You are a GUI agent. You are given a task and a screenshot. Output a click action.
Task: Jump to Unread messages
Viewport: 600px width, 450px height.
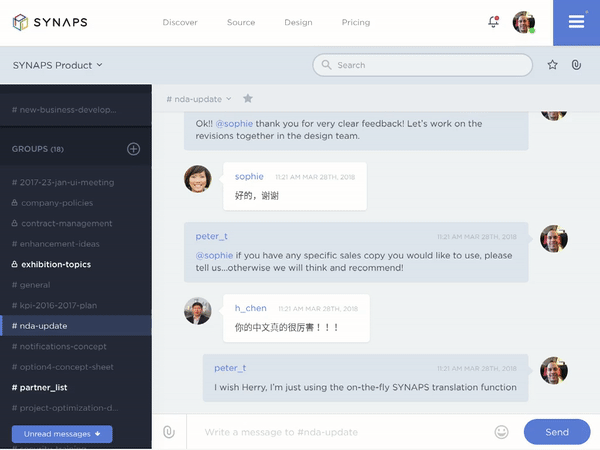pos(62,434)
